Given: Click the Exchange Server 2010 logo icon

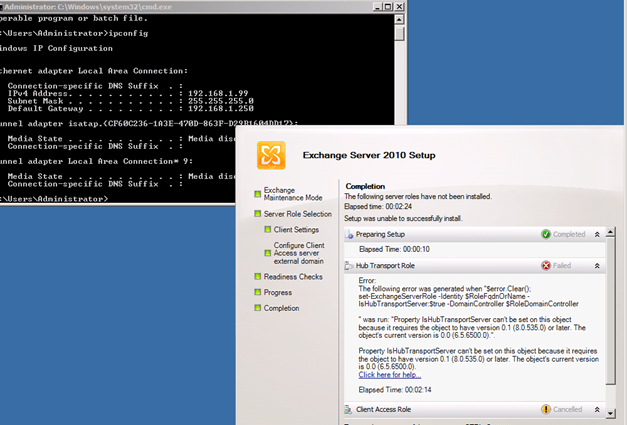Looking at the screenshot, I should (271, 157).
